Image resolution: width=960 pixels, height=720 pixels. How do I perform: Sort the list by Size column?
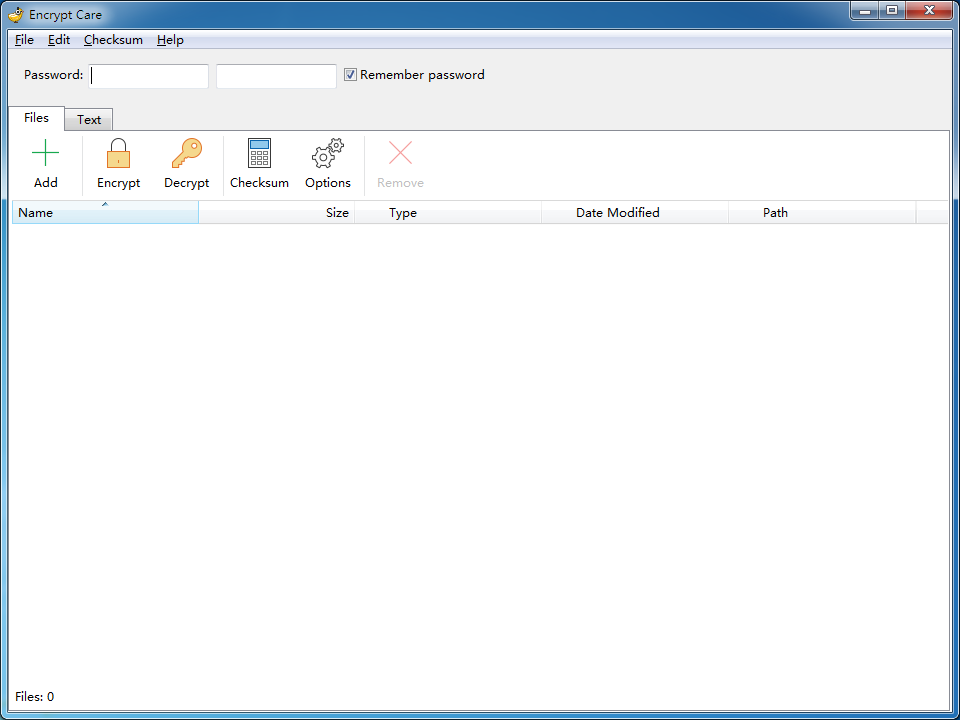tap(277, 212)
